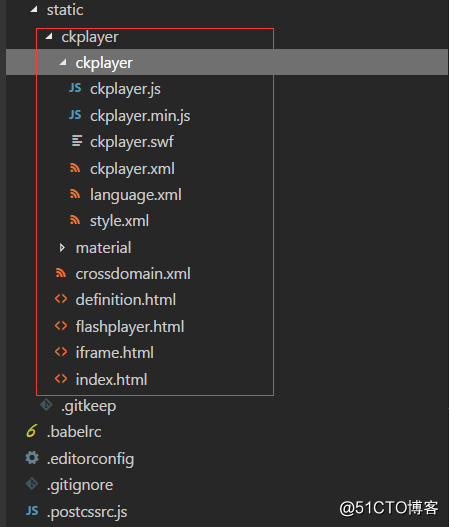Open flashplayer.html file

pos(130,327)
